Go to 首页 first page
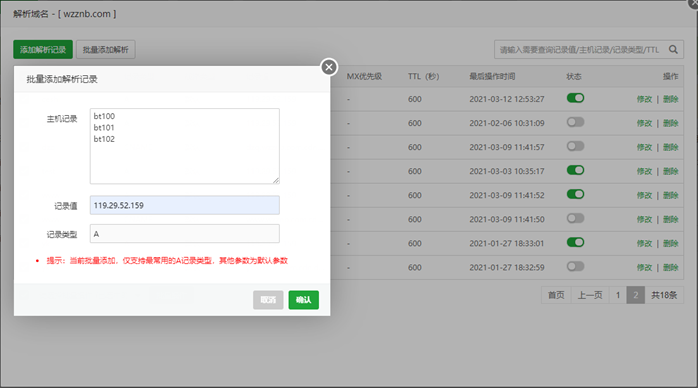 pyautogui.click(x=556, y=295)
